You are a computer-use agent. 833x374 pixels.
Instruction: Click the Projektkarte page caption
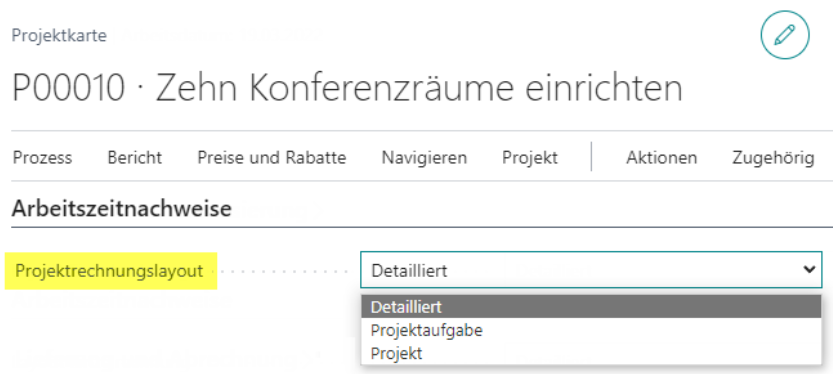coord(59,36)
